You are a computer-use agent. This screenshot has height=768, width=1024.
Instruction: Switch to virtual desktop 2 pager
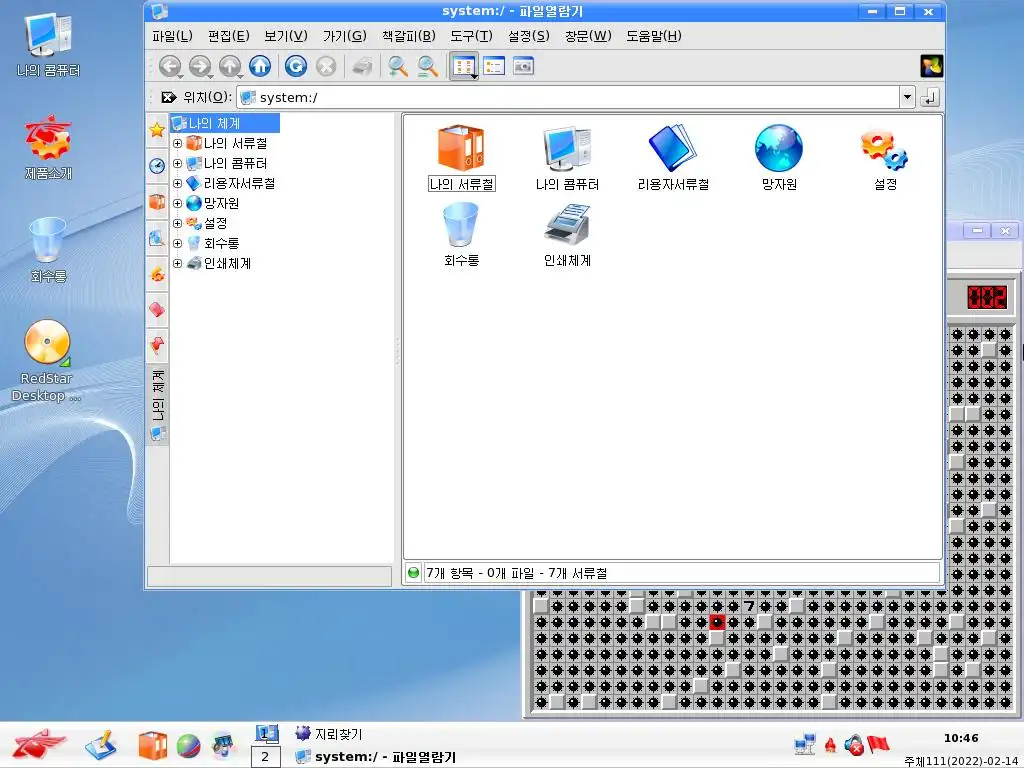(x=265, y=757)
